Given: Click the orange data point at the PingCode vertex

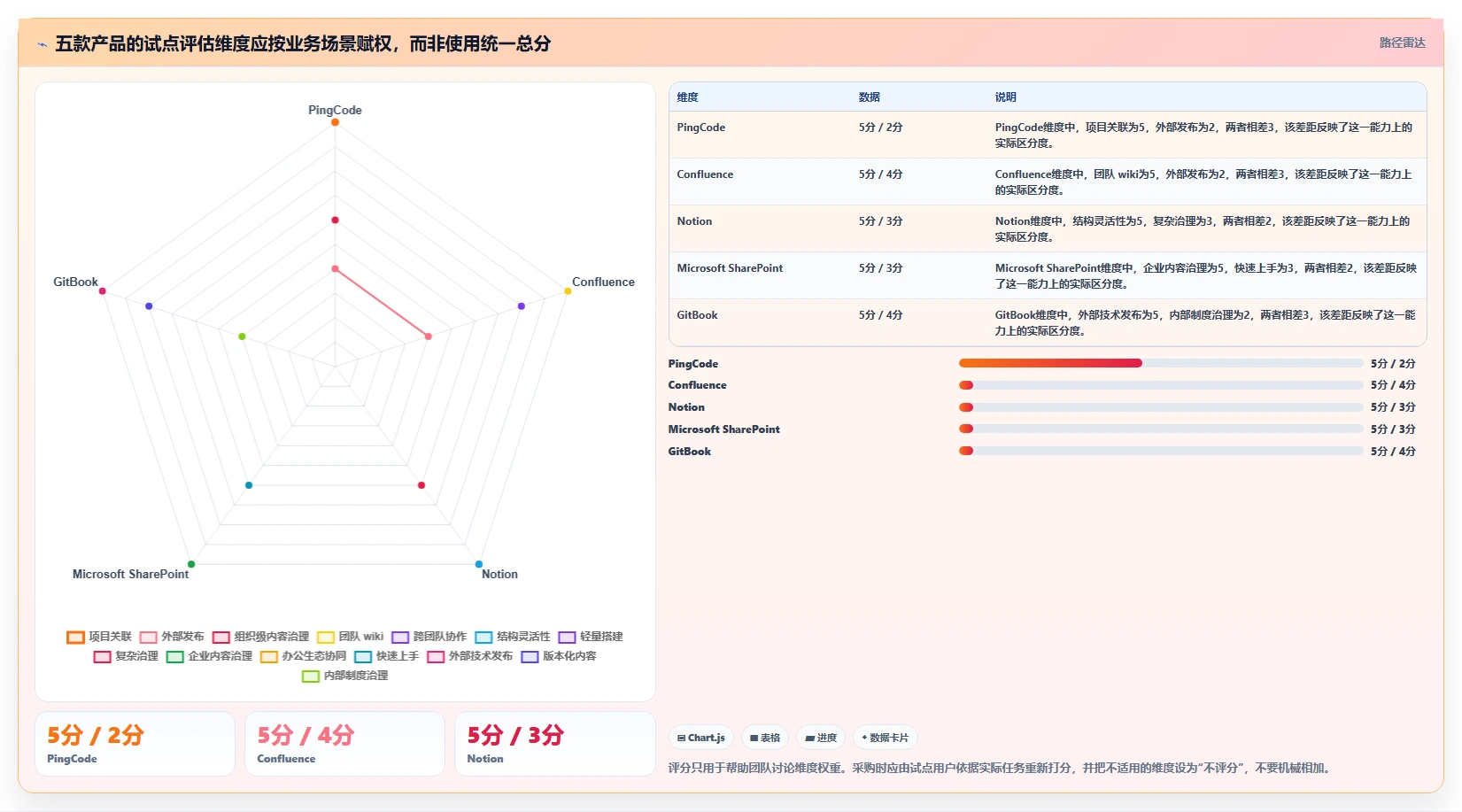Looking at the screenshot, I should click(335, 122).
